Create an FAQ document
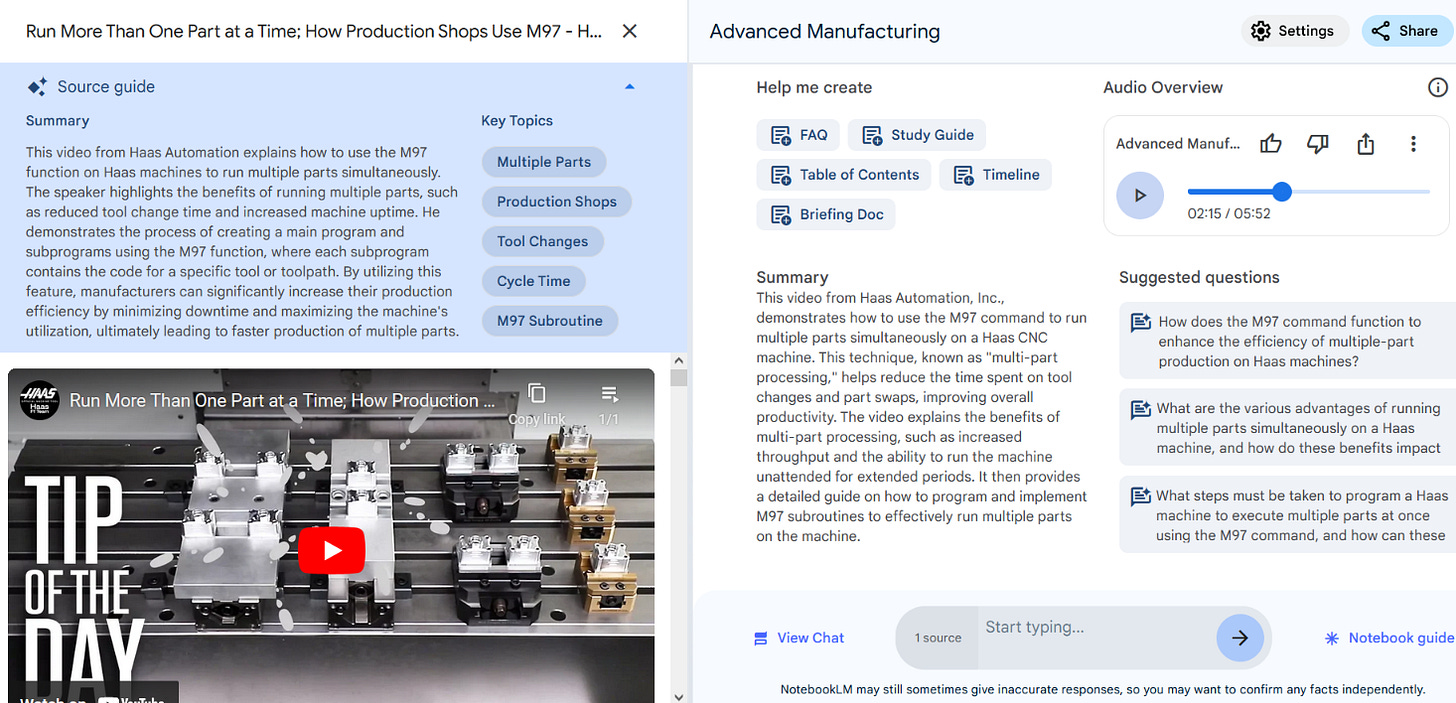The width and height of the screenshot is (1456, 703). click(x=798, y=135)
